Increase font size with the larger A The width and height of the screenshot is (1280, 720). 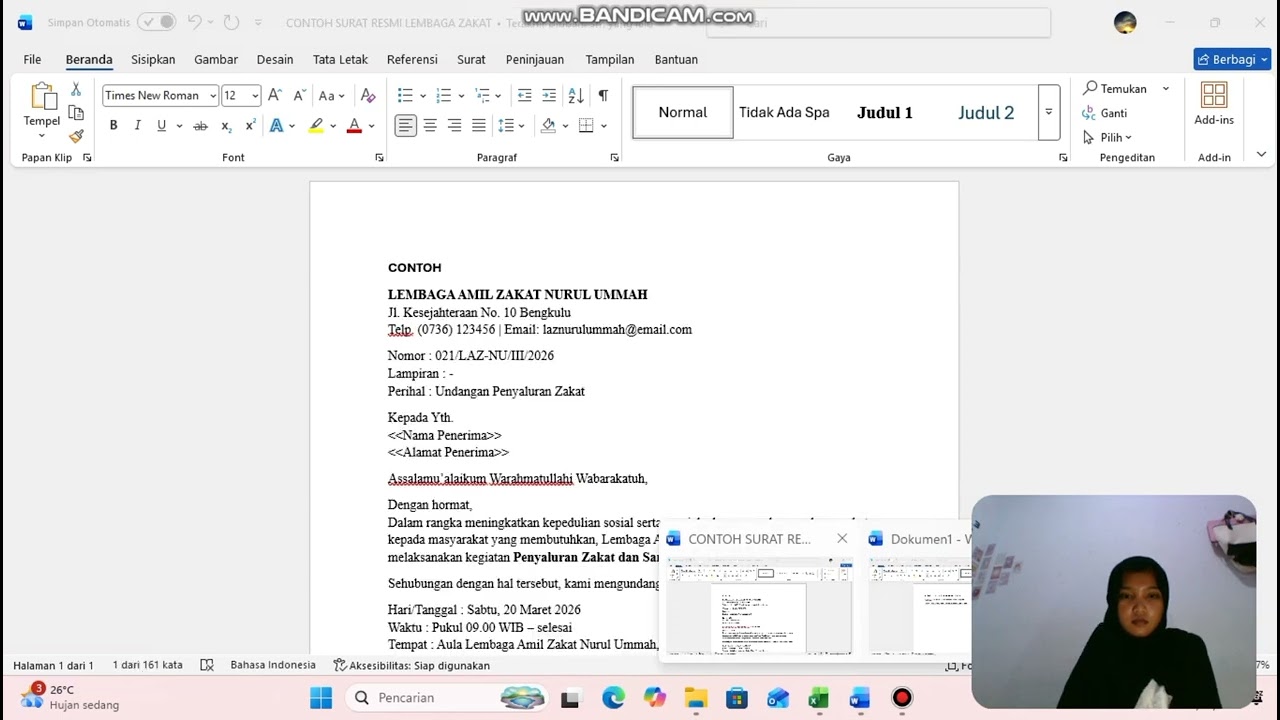(275, 96)
